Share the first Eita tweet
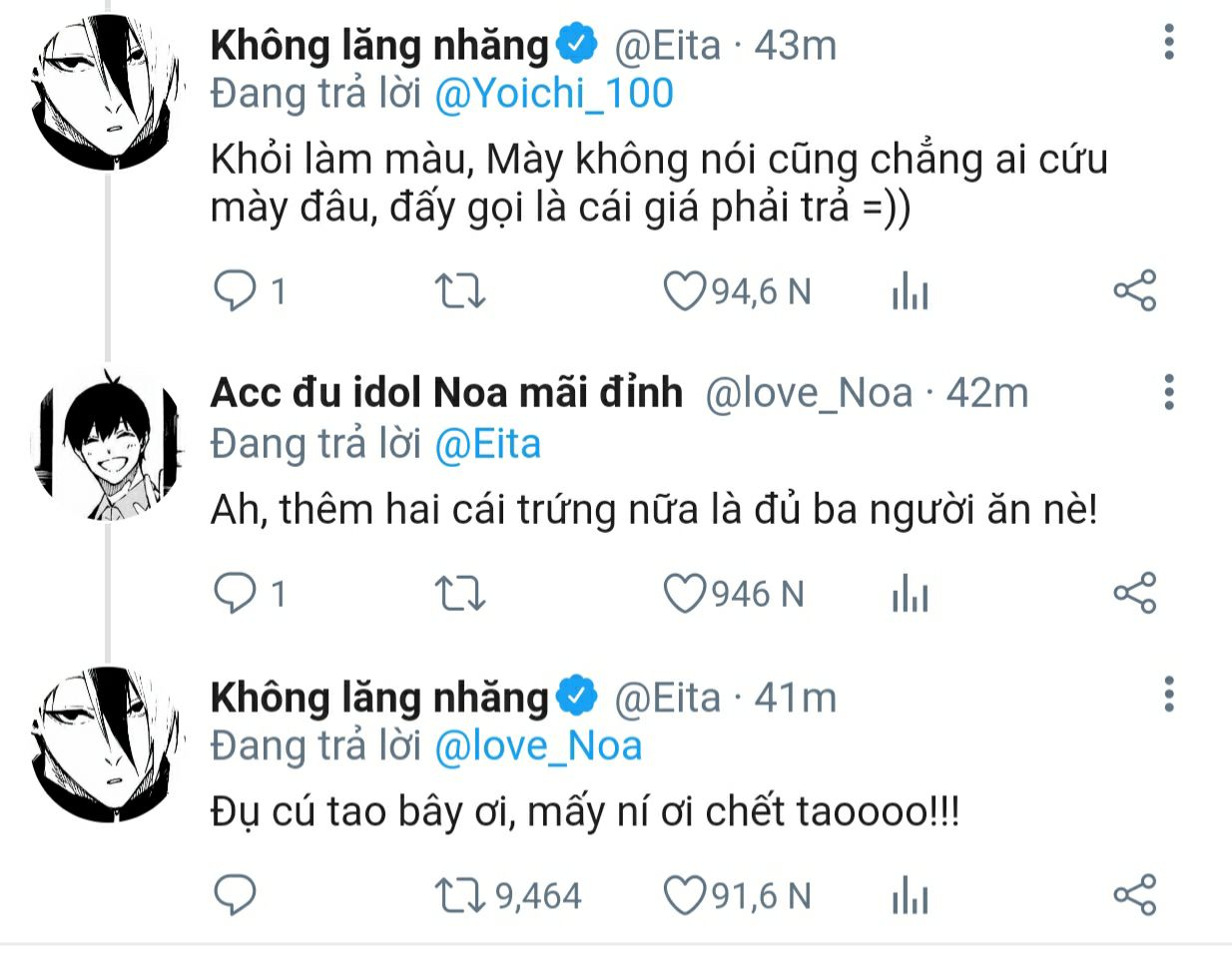 (1134, 290)
